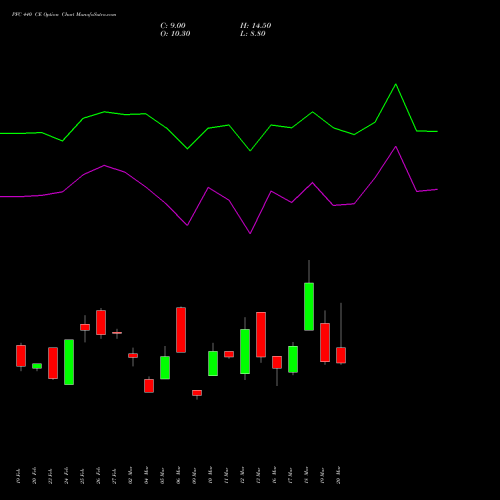500x500 pixels.
Task: Click the "13 Mar" date label
Action: click(x=258, y=475)
